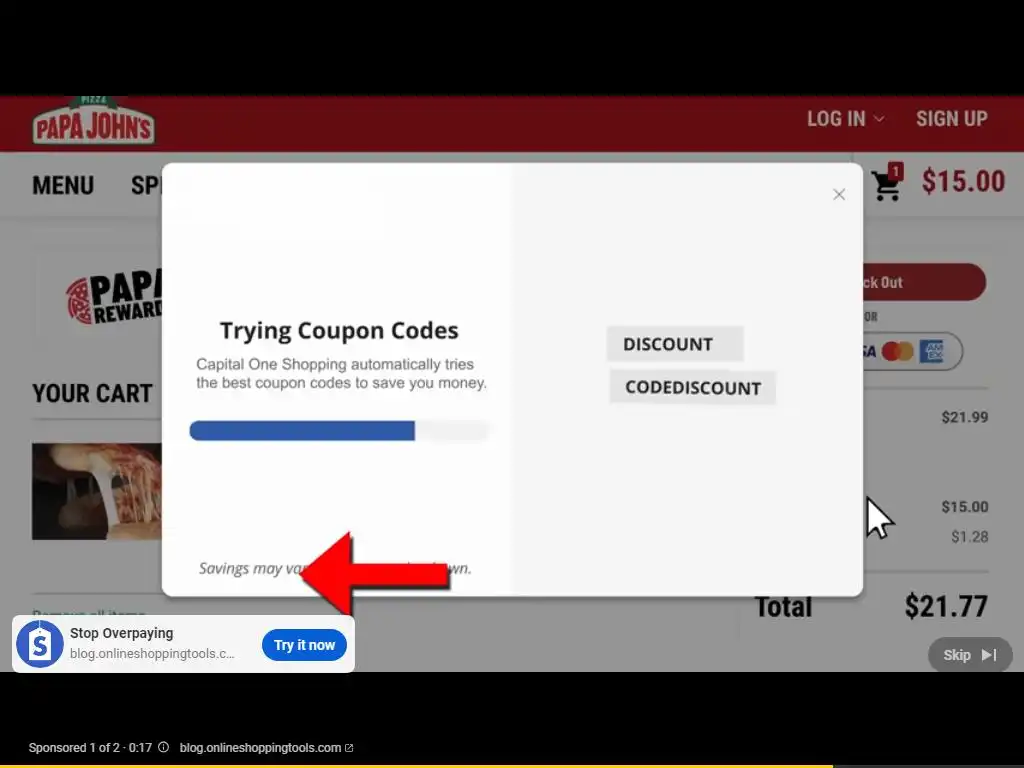Click the Stop Overpaying ad shopping icon

(40, 644)
